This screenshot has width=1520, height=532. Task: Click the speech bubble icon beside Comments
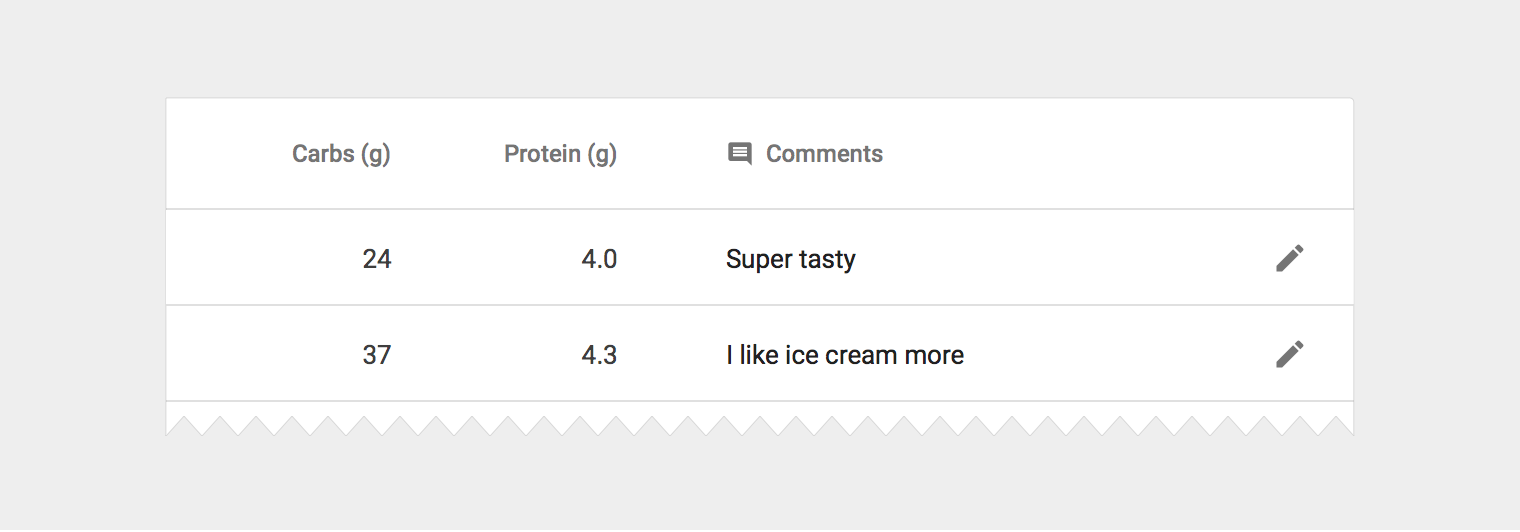point(739,154)
